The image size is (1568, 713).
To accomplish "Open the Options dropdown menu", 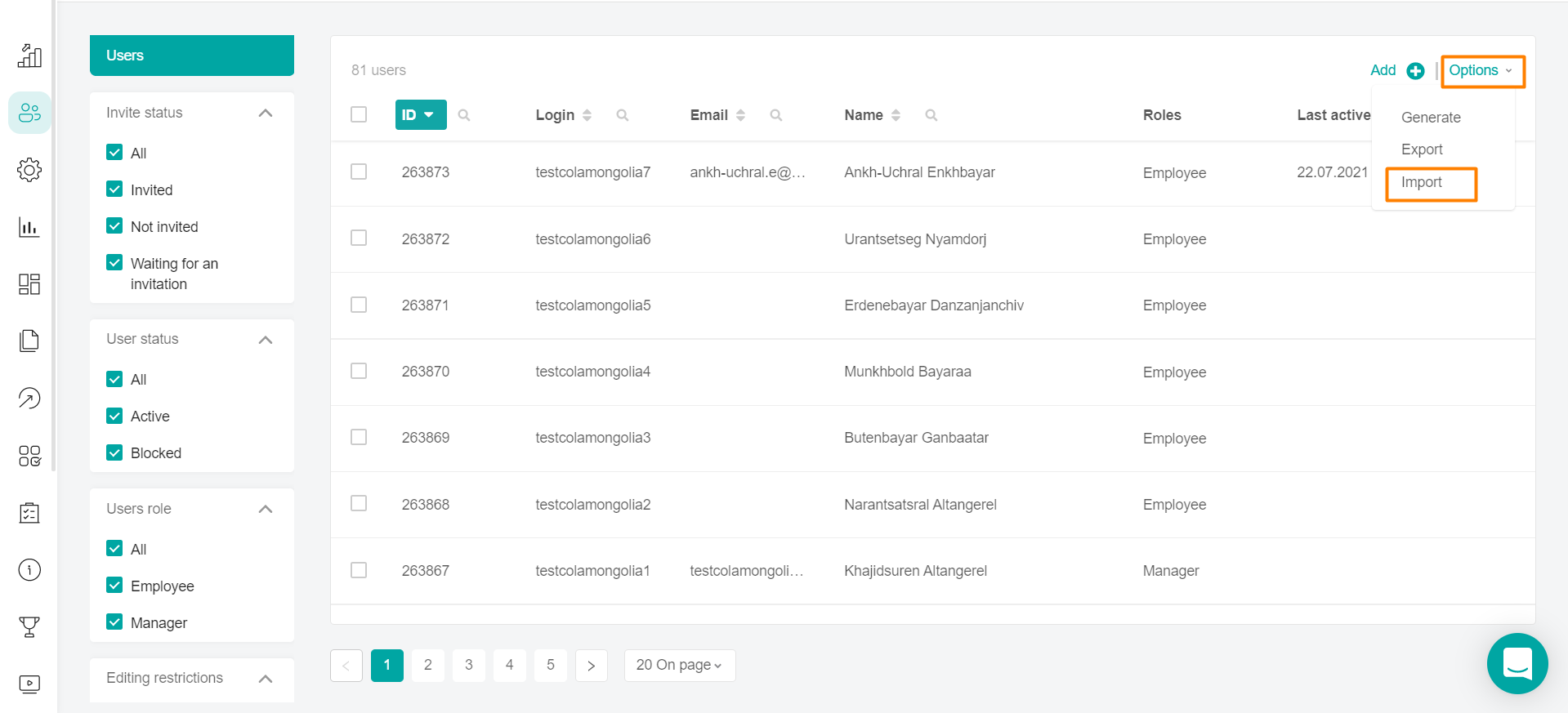I will tap(1481, 71).
